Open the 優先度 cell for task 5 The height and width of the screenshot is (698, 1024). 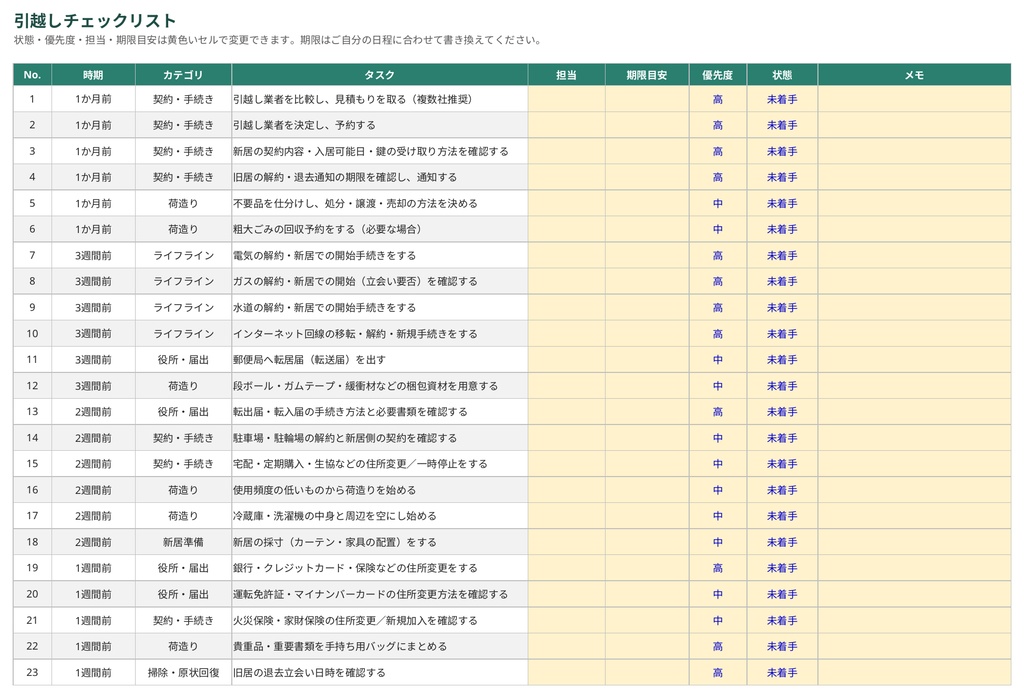[718, 203]
